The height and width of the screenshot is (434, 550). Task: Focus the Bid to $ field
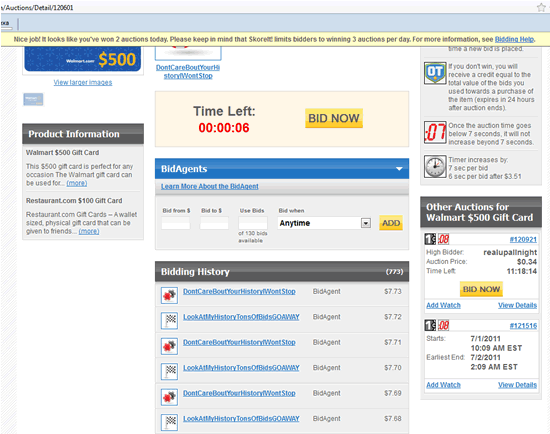point(214,223)
